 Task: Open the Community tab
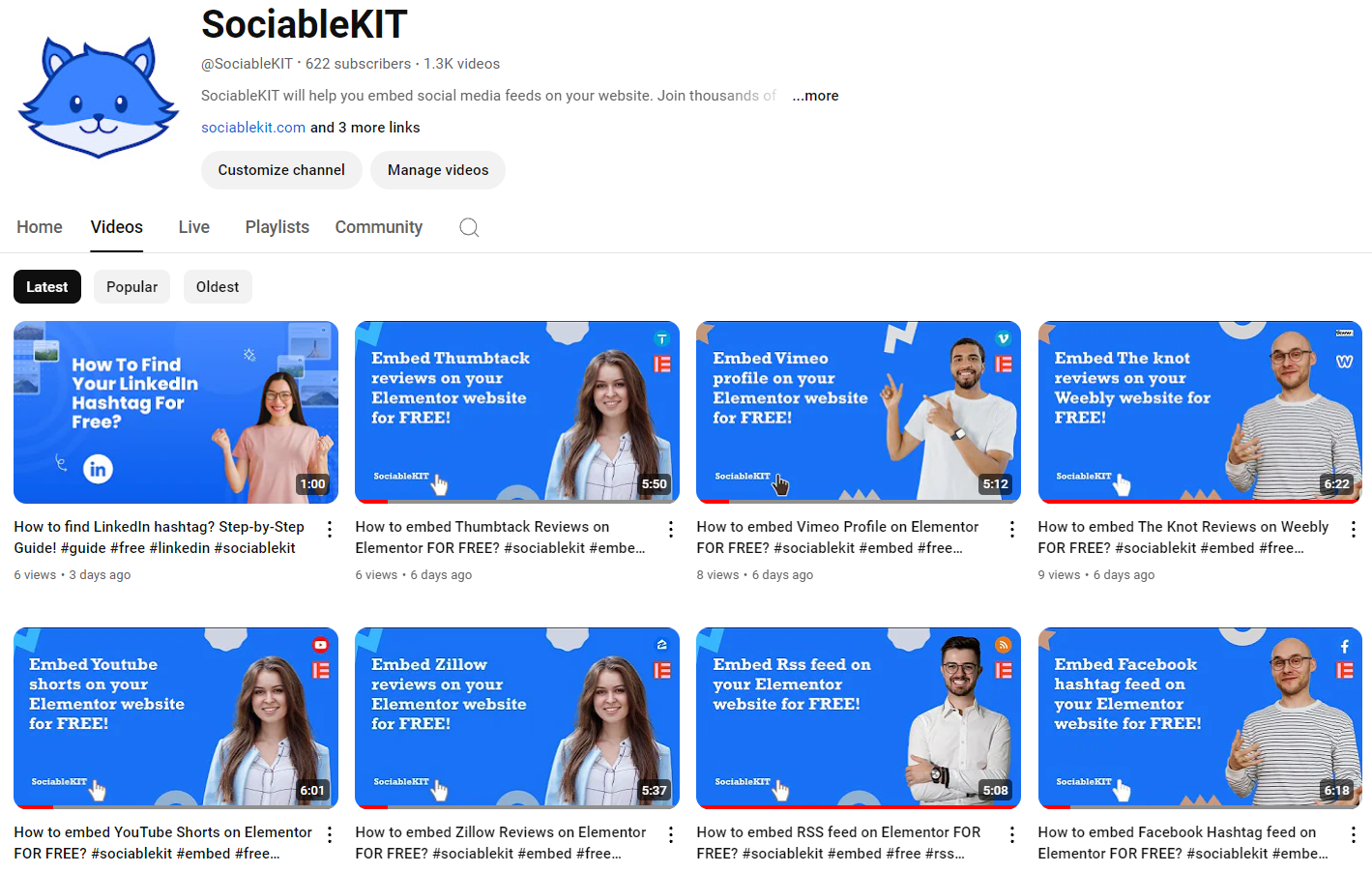(x=379, y=227)
